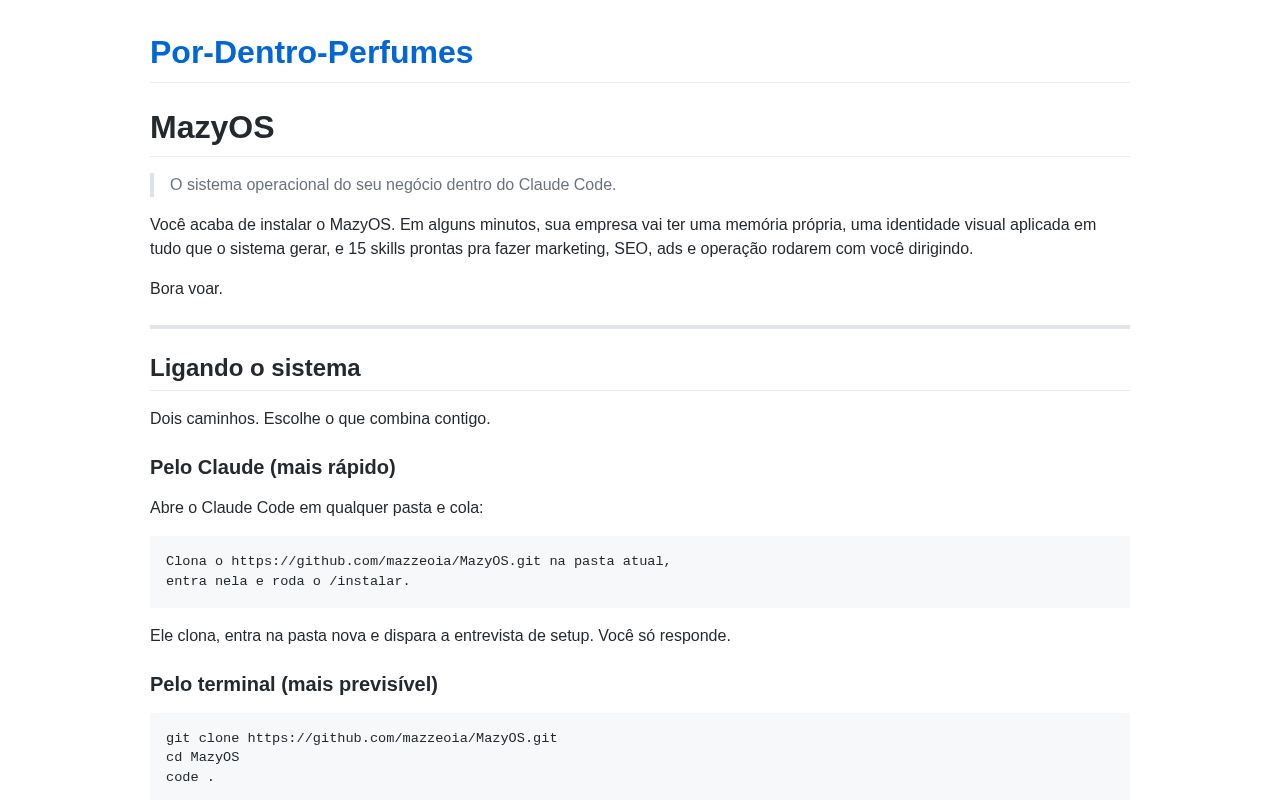This screenshot has width=1280, height=800.
Task: Click the 'Pelo terminal (mais previsível)' subheading
Action: pyautogui.click(x=294, y=684)
